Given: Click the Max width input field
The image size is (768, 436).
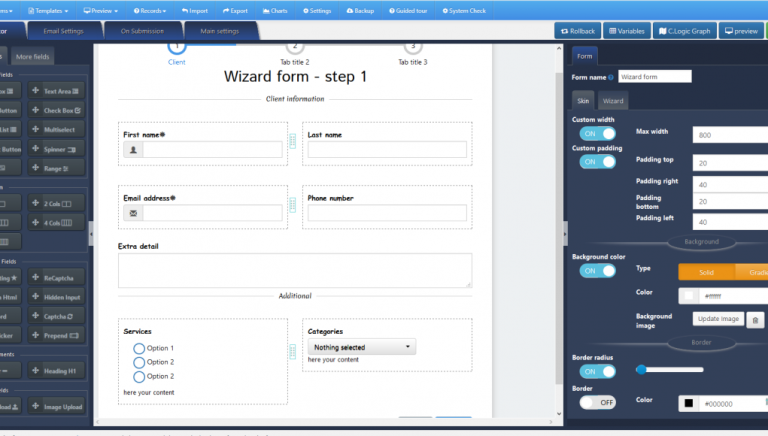Looking at the screenshot, I should pos(730,135).
